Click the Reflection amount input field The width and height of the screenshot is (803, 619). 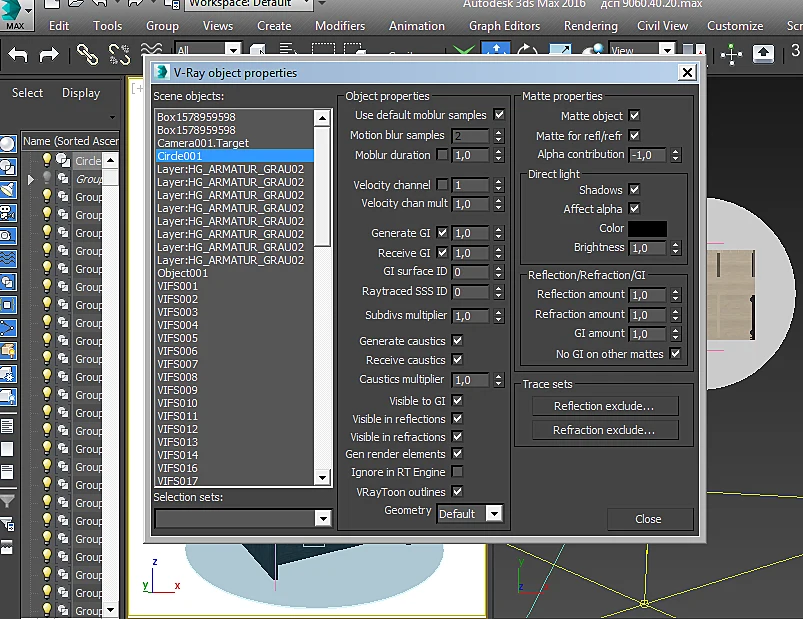point(648,295)
